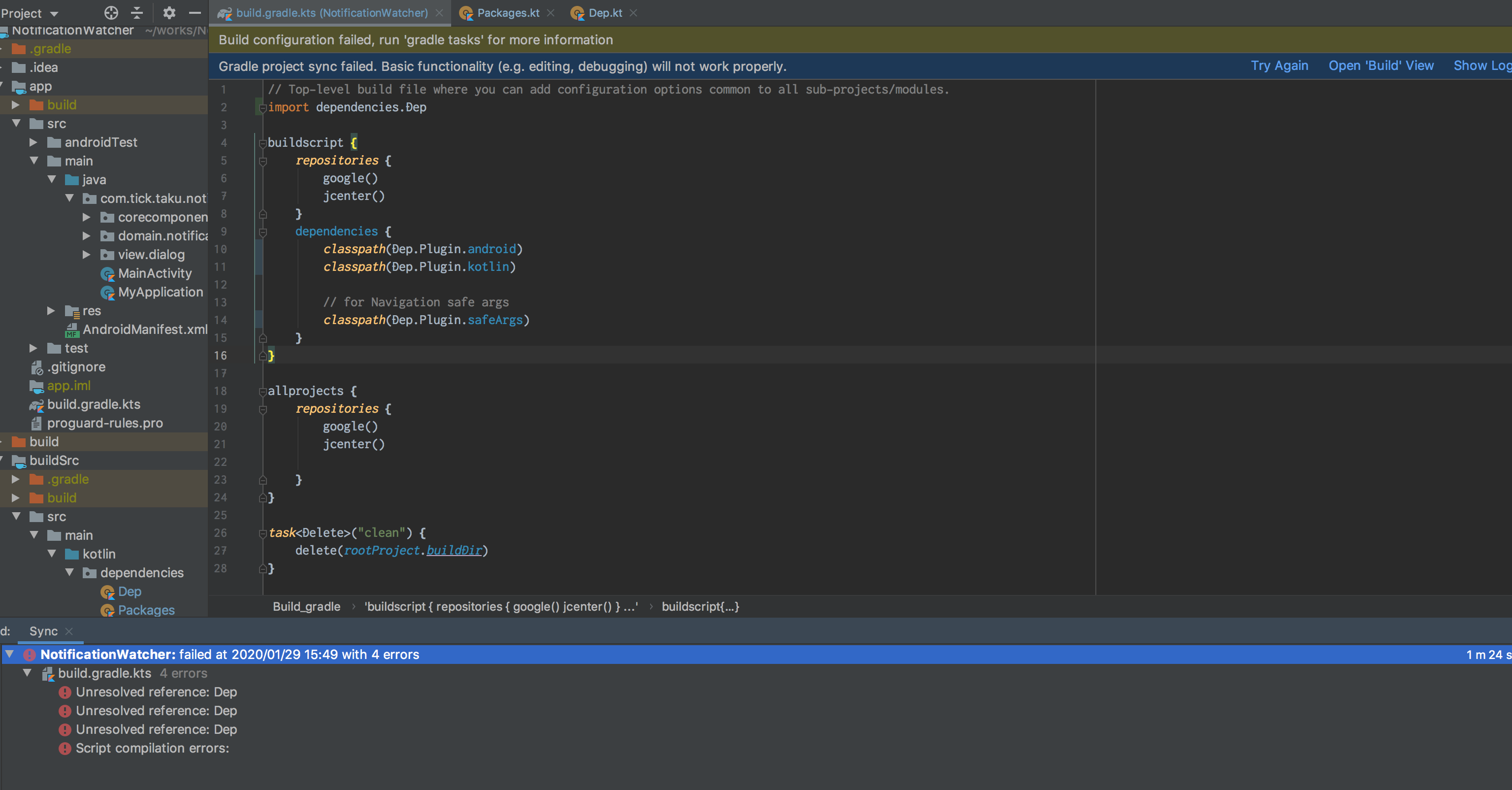Screen dimensions: 1512x790
Task: Select the Dep Kotlin file in buildSrc
Action: click(x=129, y=592)
